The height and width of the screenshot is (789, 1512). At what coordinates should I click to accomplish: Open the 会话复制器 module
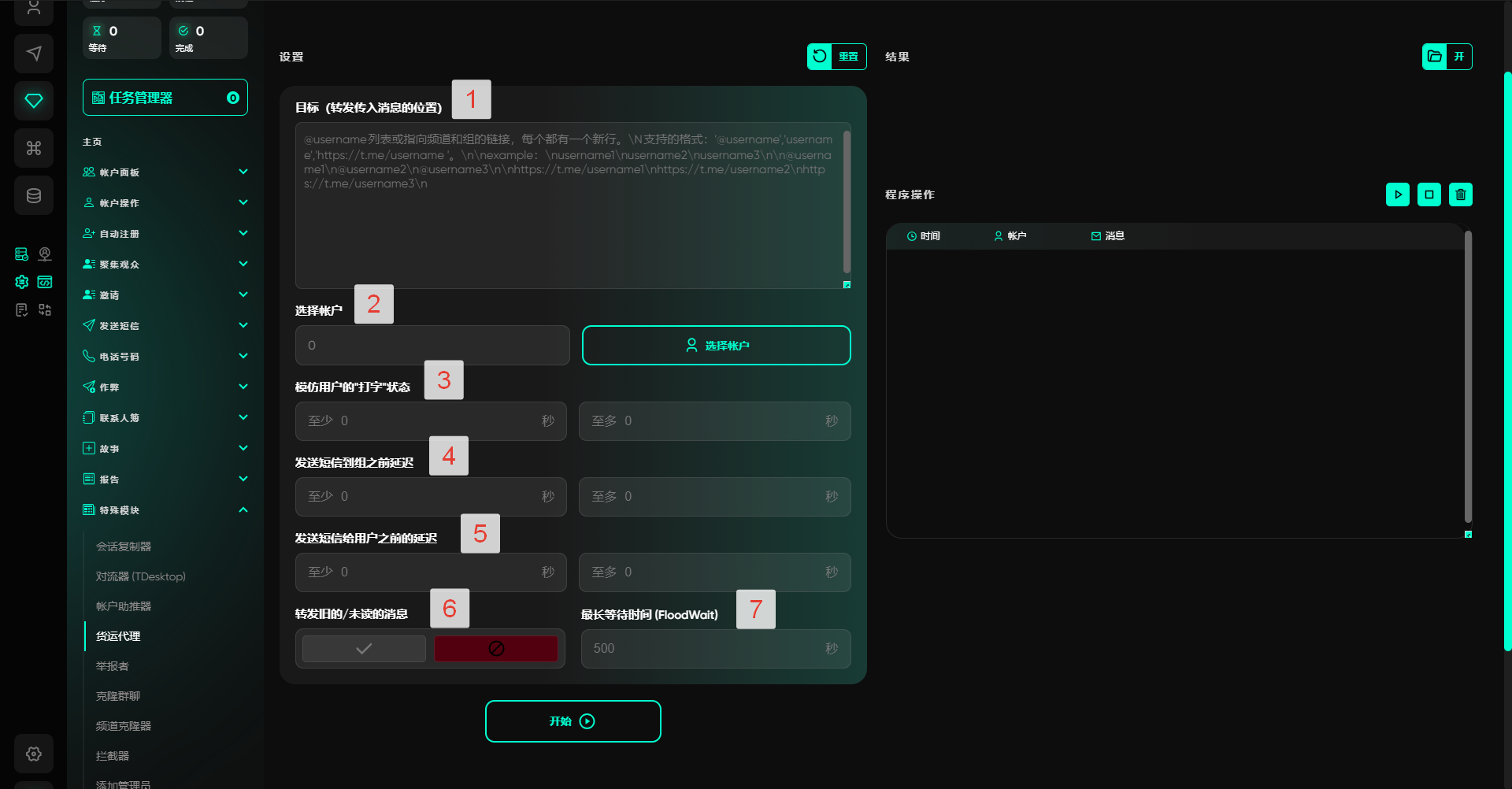click(124, 546)
